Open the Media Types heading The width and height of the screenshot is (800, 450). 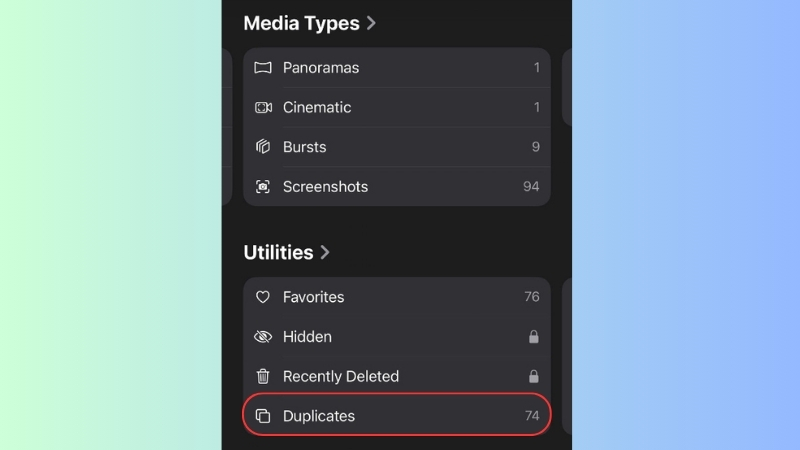coord(302,23)
